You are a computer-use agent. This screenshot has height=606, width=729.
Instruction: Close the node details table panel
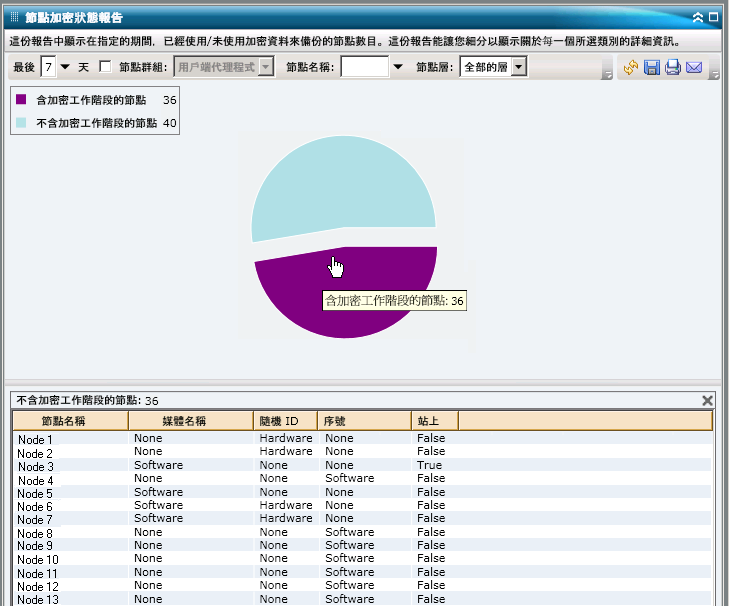tap(708, 400)
